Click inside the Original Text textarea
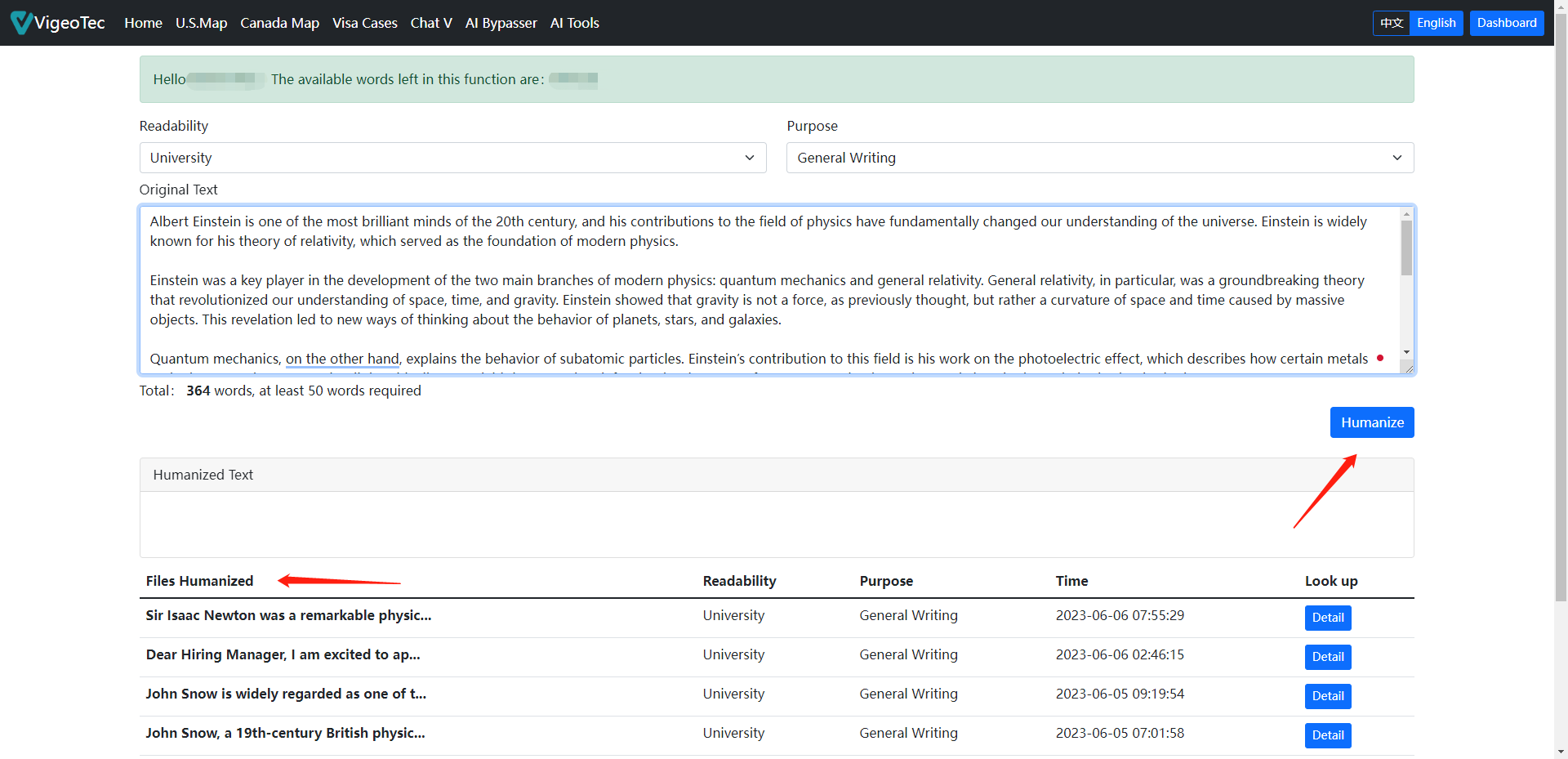 768,289
